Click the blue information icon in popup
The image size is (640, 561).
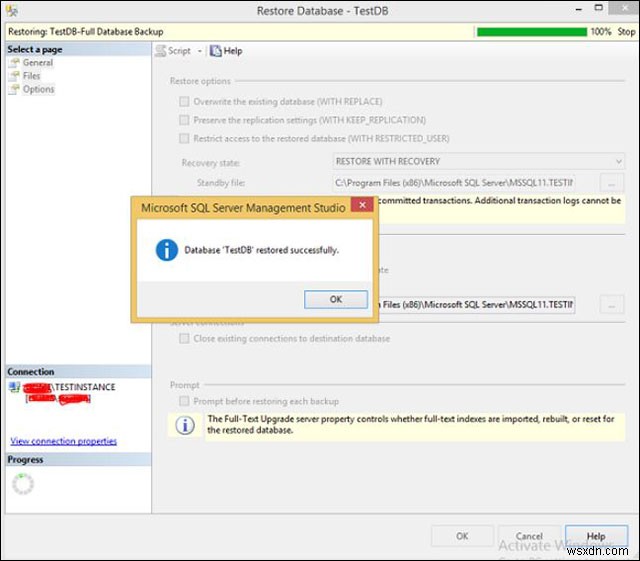point(167,250)
